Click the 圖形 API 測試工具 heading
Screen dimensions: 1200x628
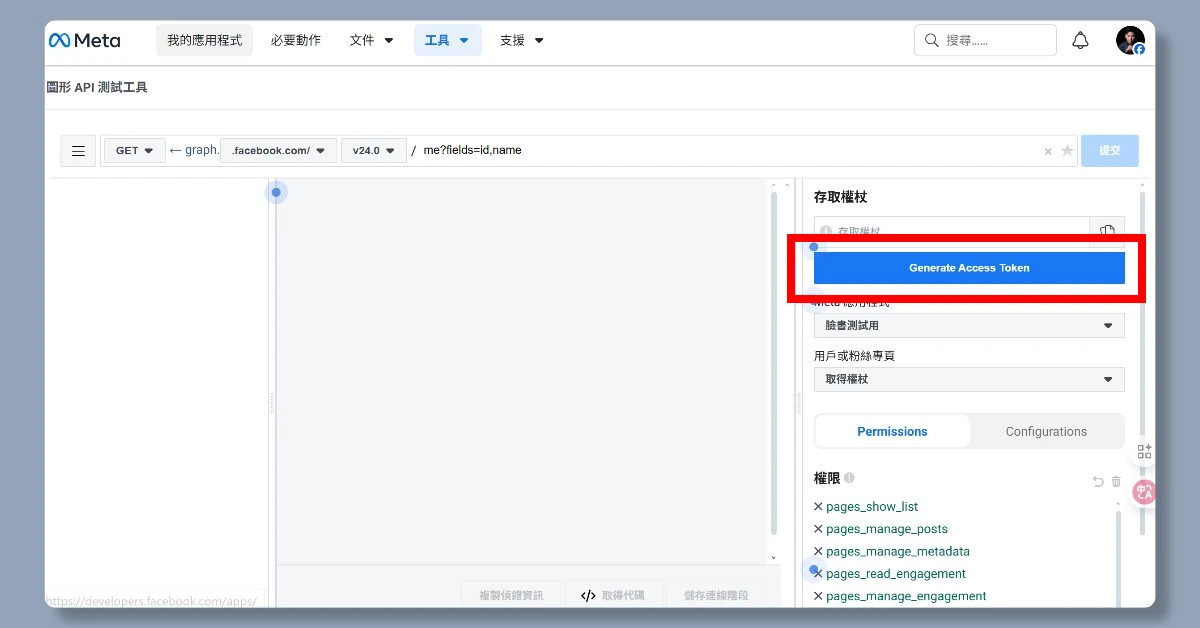click(x=97, y=88)
